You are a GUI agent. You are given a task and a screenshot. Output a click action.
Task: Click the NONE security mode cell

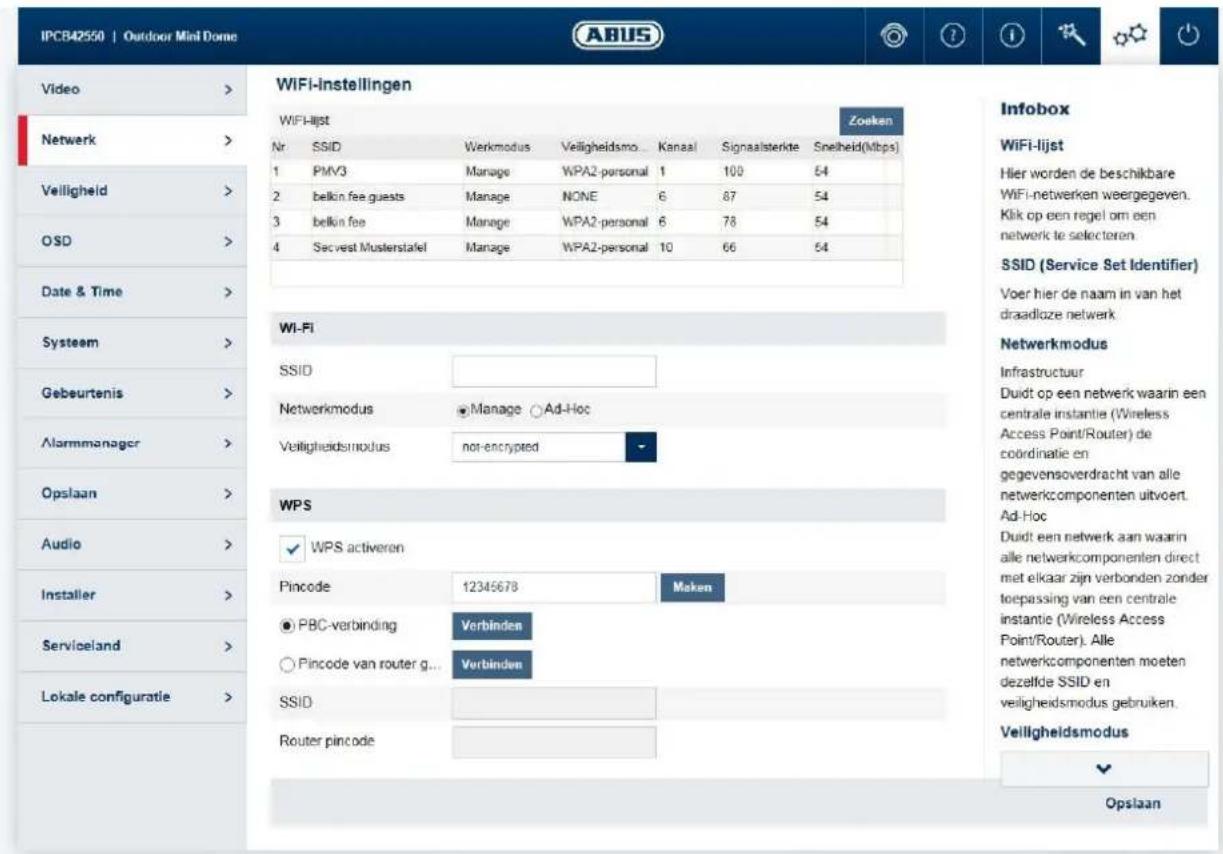click(x=580, y=198)
